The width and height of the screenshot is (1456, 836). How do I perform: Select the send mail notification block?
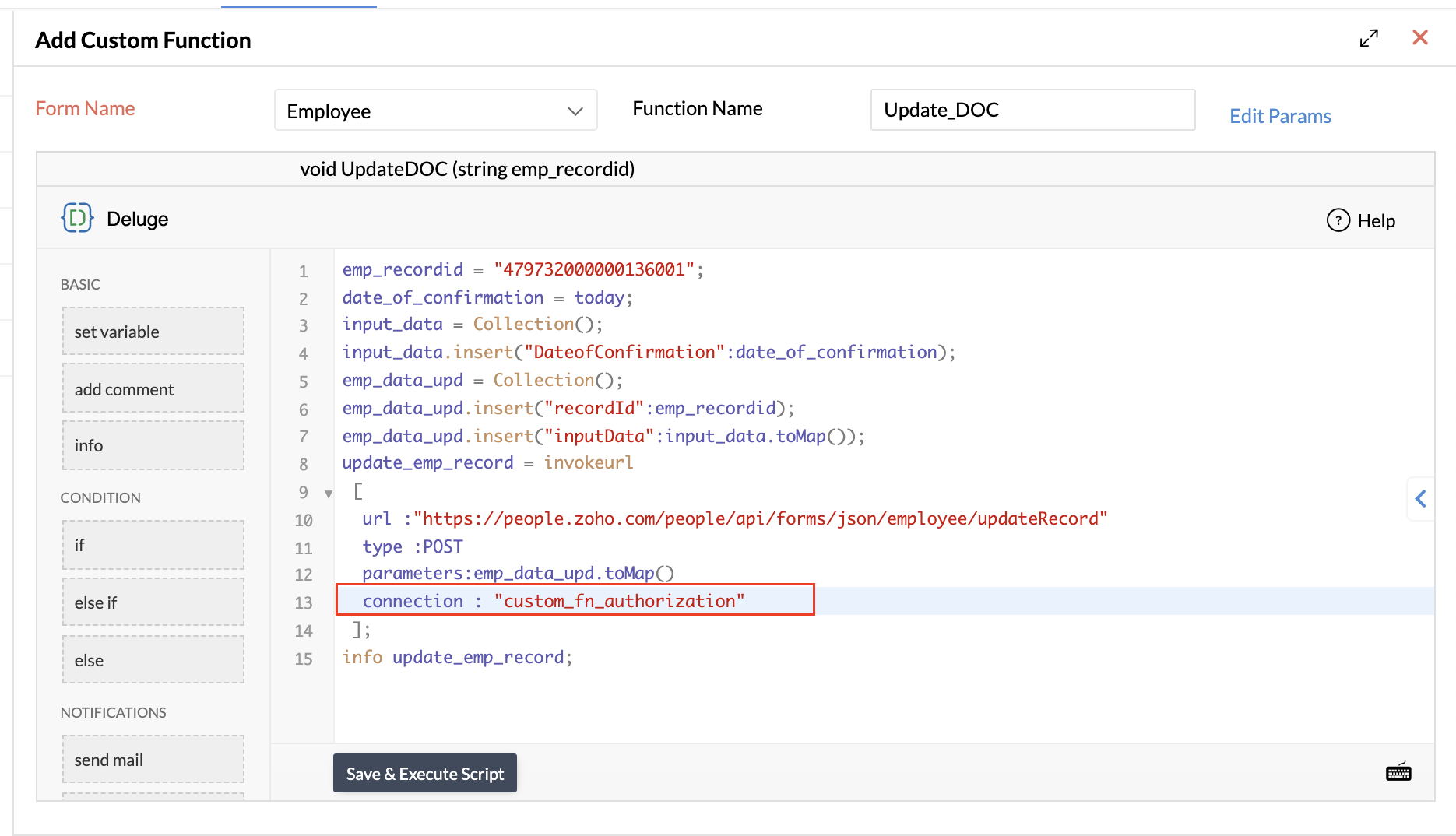click(x=153, y=760)
